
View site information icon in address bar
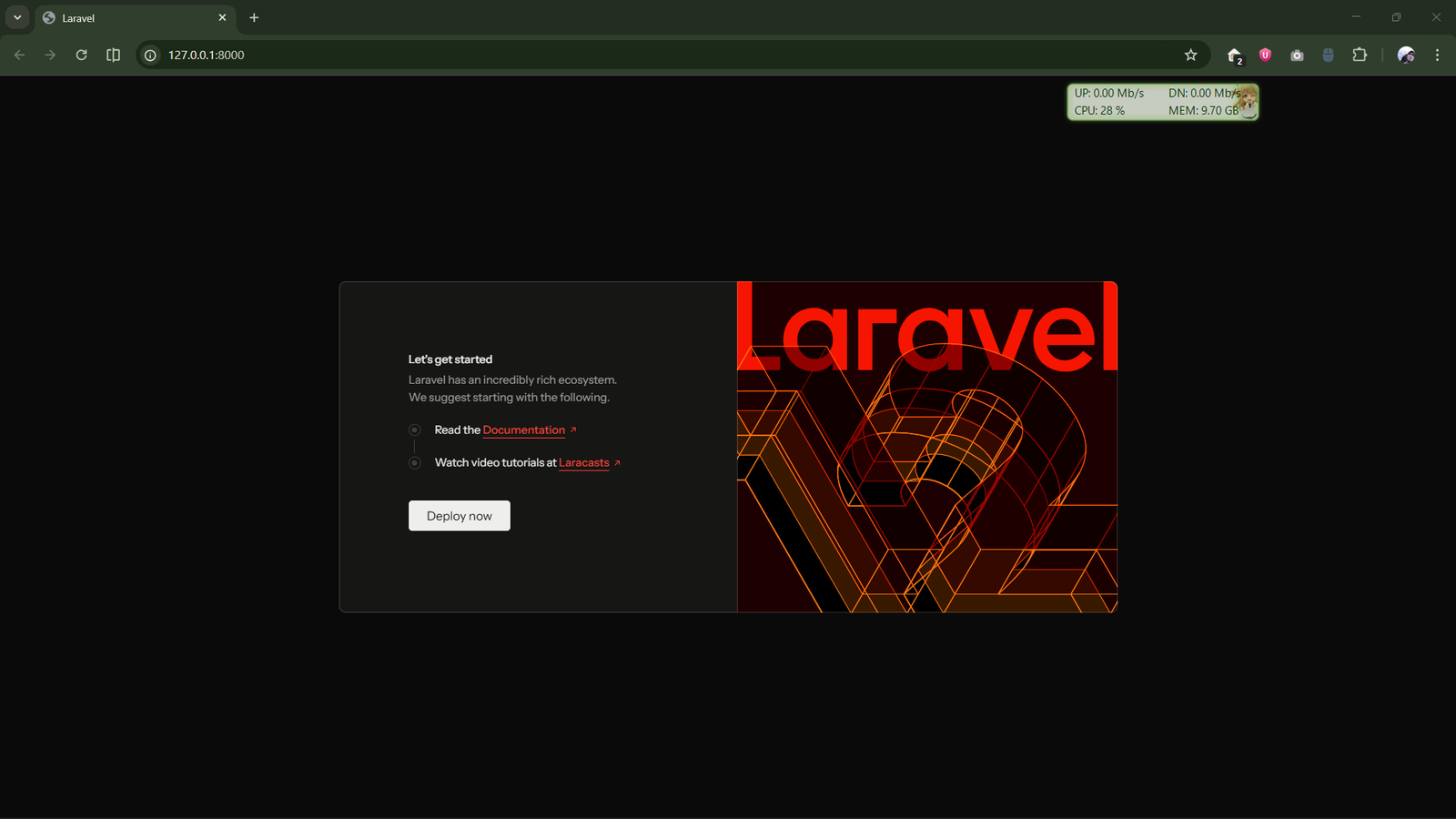150,55
